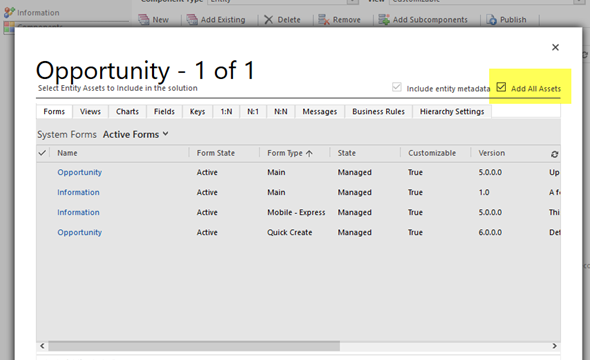Sort by the Form State column header

tap(216, 153)
